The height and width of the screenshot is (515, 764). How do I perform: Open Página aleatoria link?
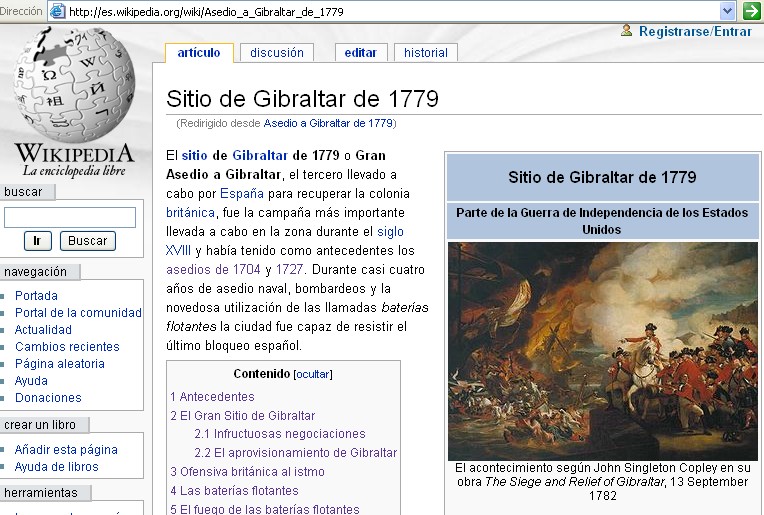pyautogui.click(x=60, y=364)
